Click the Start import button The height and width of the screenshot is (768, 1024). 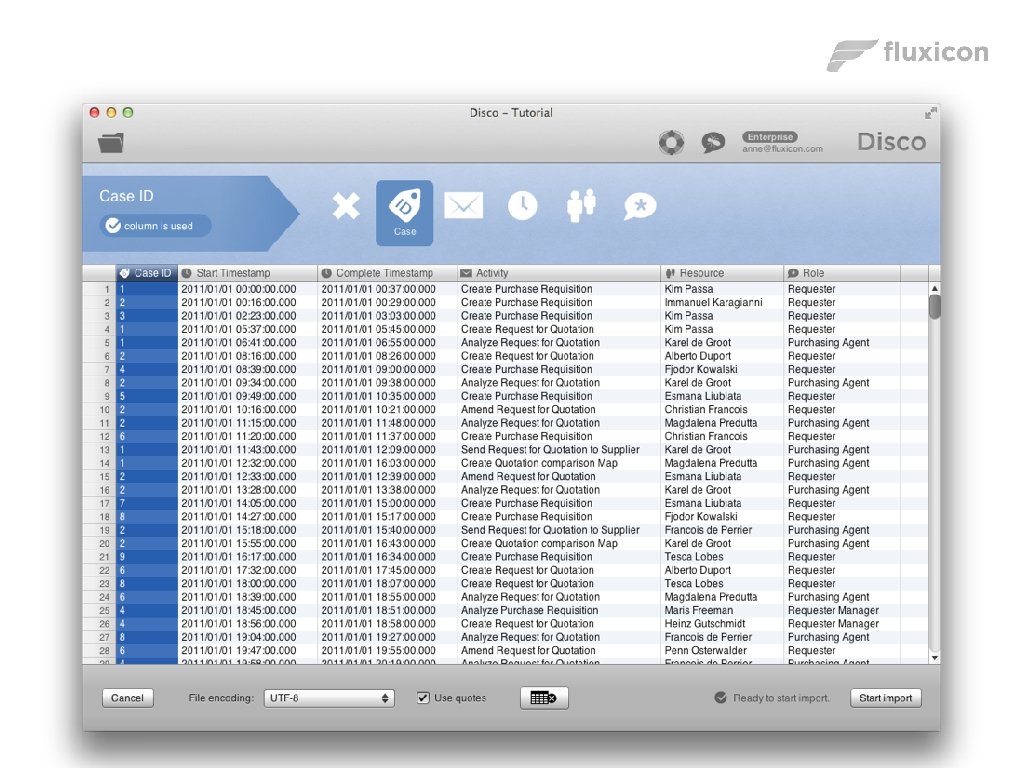886,698
